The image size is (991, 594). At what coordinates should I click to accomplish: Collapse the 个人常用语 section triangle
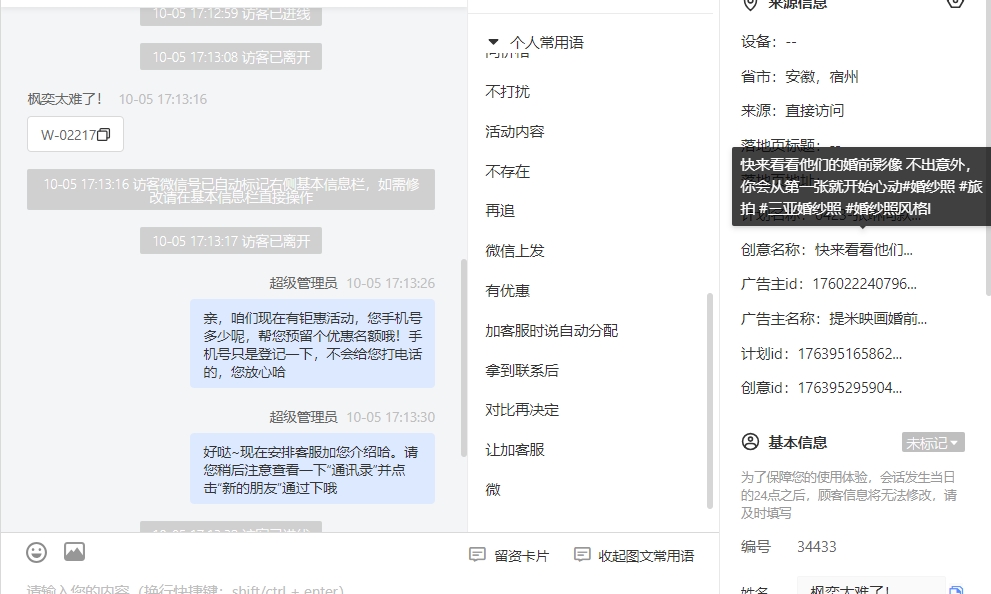(x=493, y=42)
